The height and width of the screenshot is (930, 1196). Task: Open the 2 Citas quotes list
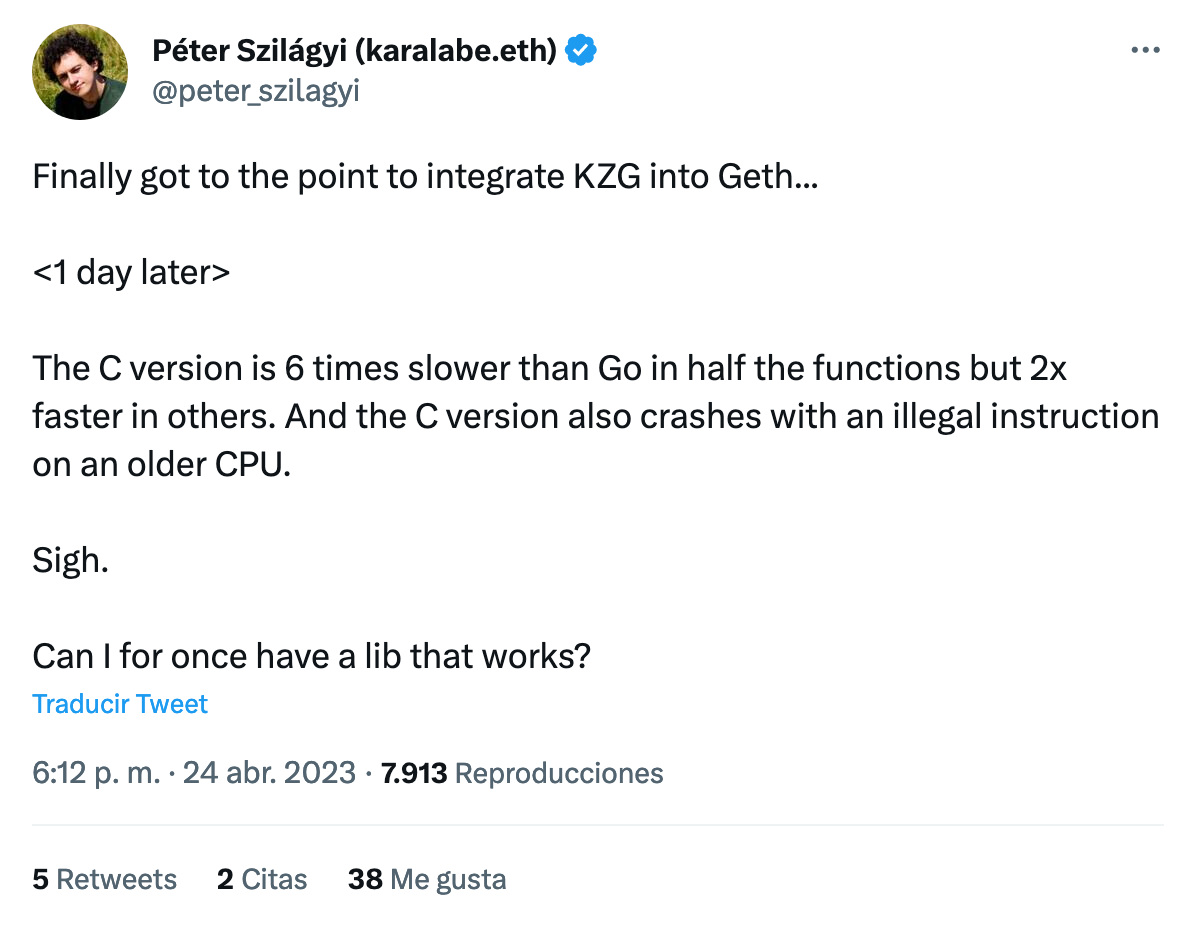coord(262,879)
